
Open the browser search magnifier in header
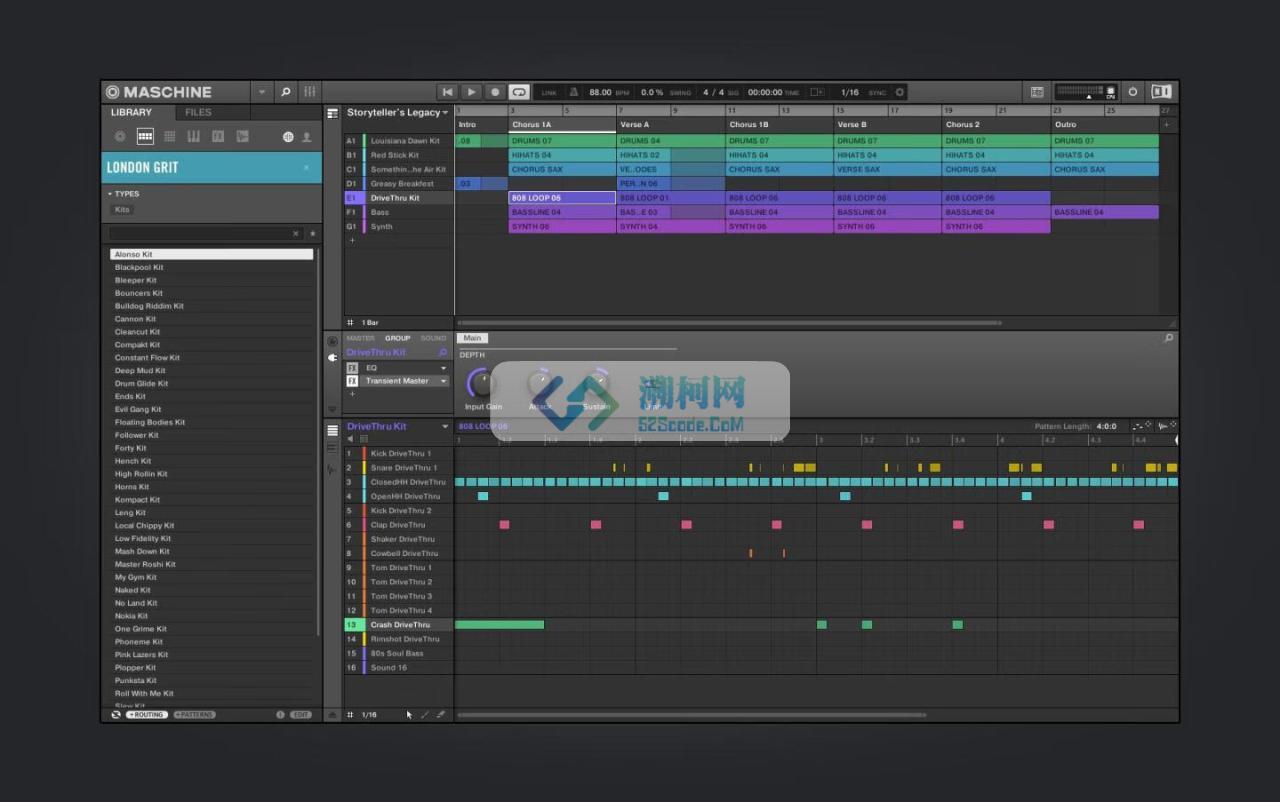(285, 92)
